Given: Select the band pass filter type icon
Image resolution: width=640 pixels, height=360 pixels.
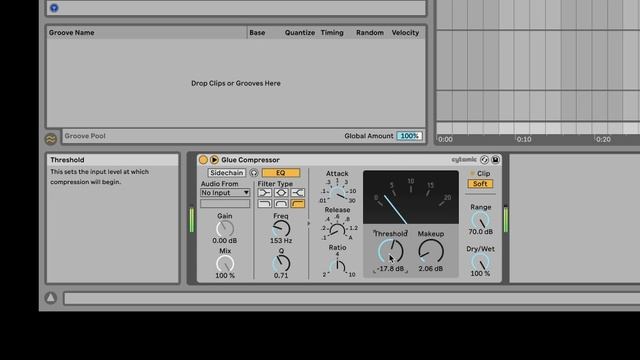Looking at the screenshot, I should tap(281, 203).
